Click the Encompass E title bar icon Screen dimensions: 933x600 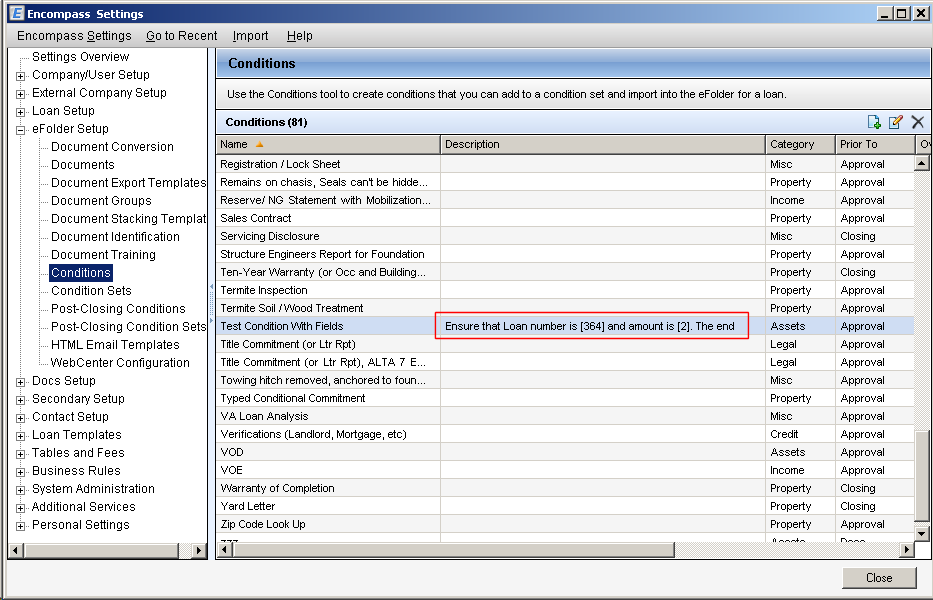[x=17, y=13]
